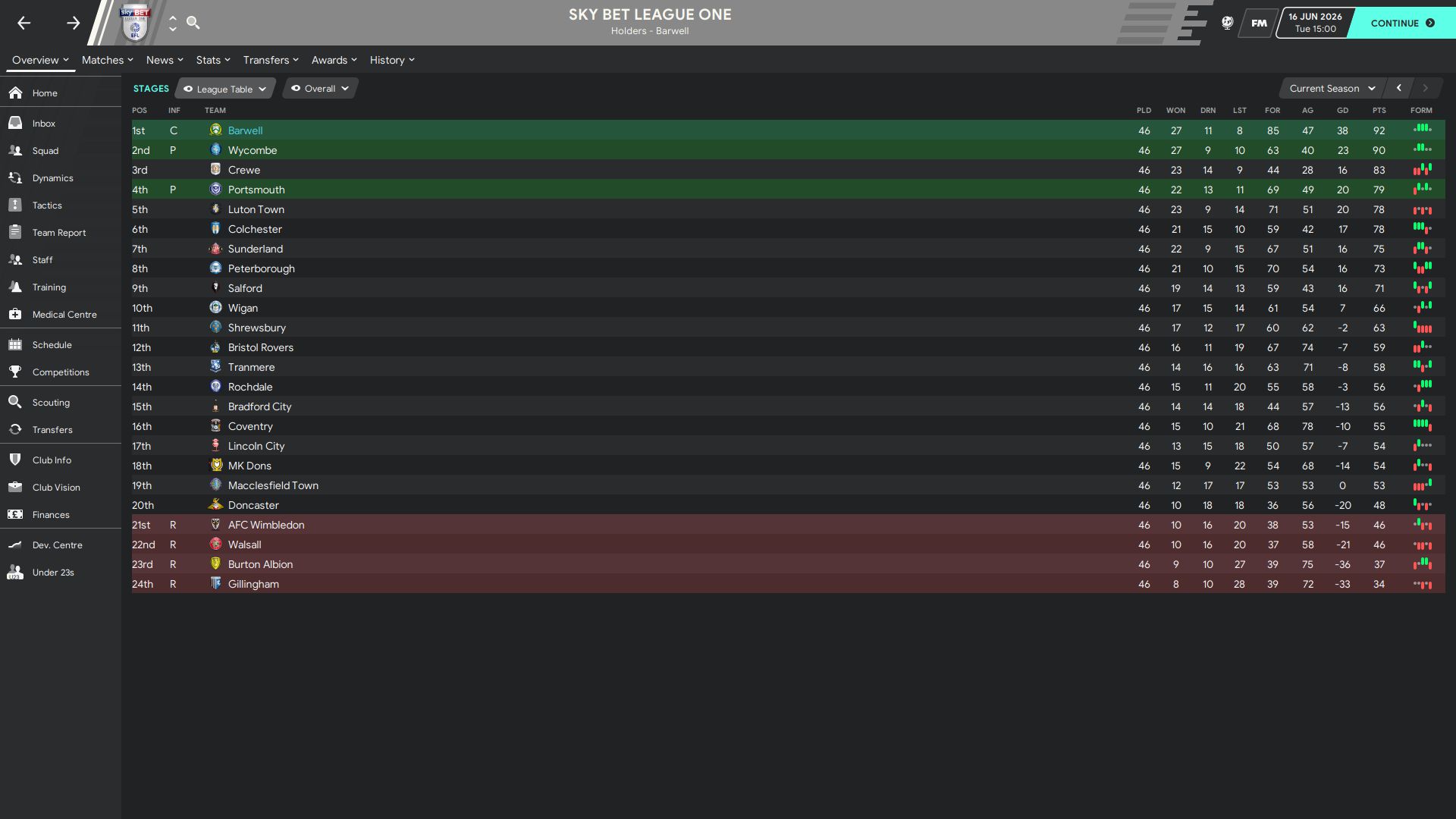The image size is (1456, 819).
Task: Click the forward navigation arrow
Action: click(x=73, y=23)
